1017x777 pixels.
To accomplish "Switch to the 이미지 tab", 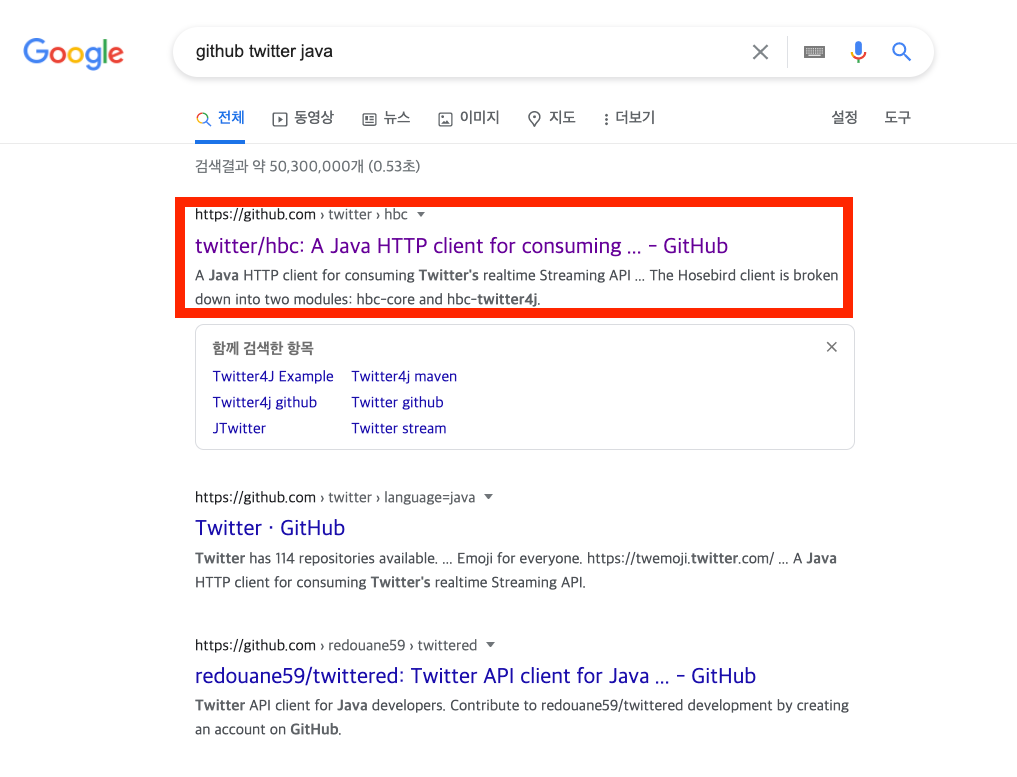I will coord(469,118).
